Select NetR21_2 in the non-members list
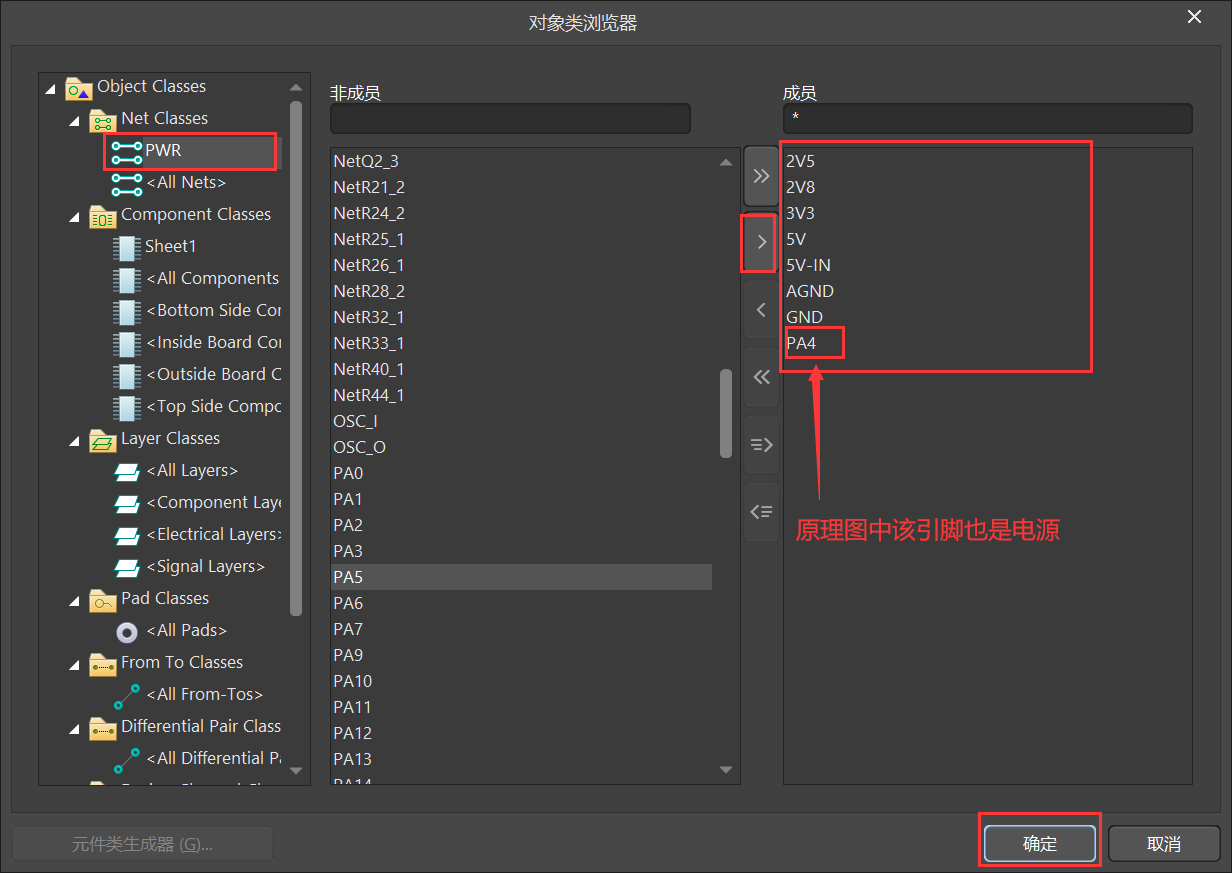Viewport: 1232px width, 873px height. click(x=521, y=187)
